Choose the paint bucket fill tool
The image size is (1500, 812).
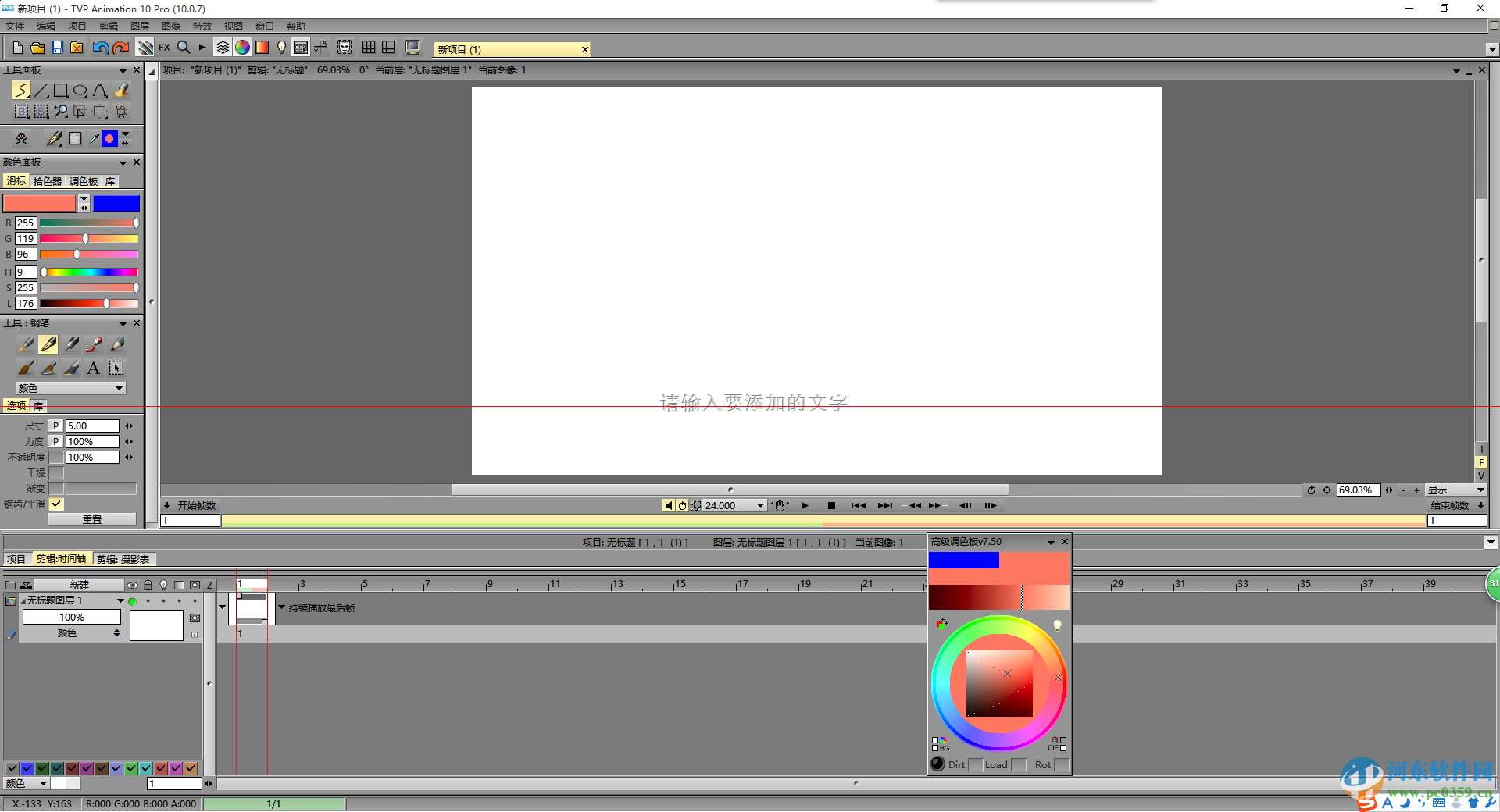click(x=121, y=90)
